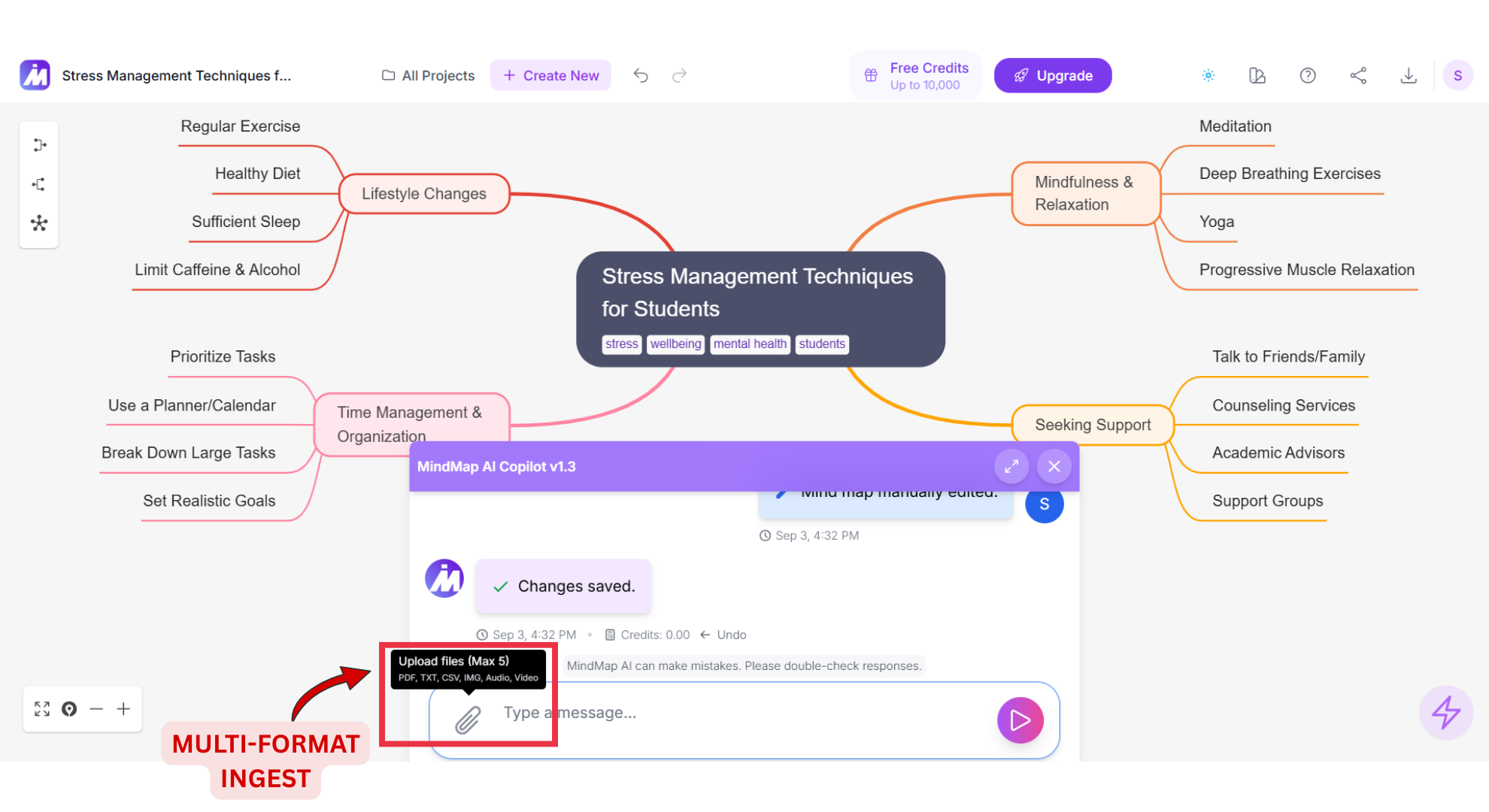The width and height of the screenshot is (1489, 812).
Task: Toggle fullscreen fit-to-screen view
Action: click(42, 709)
